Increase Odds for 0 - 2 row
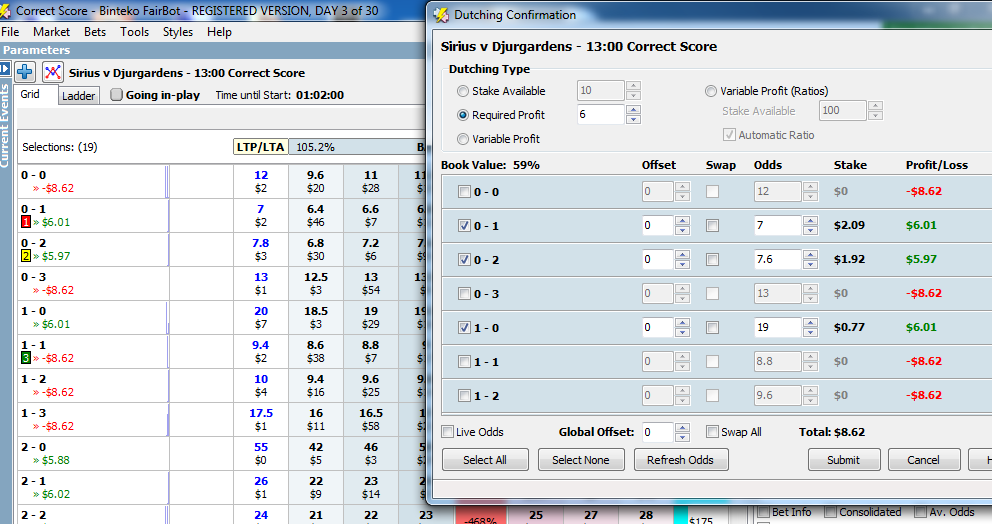 [x=810, y=254]
